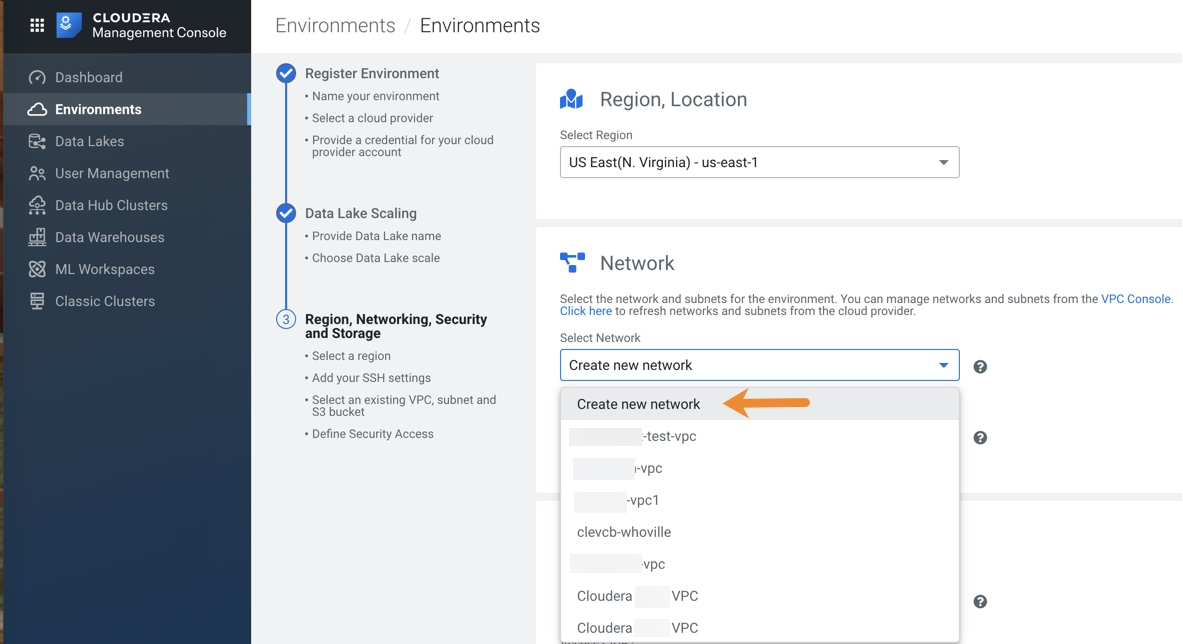Choose the -test-vpc network option
This screenshot has height=644, width=1183.
(760, 437)
